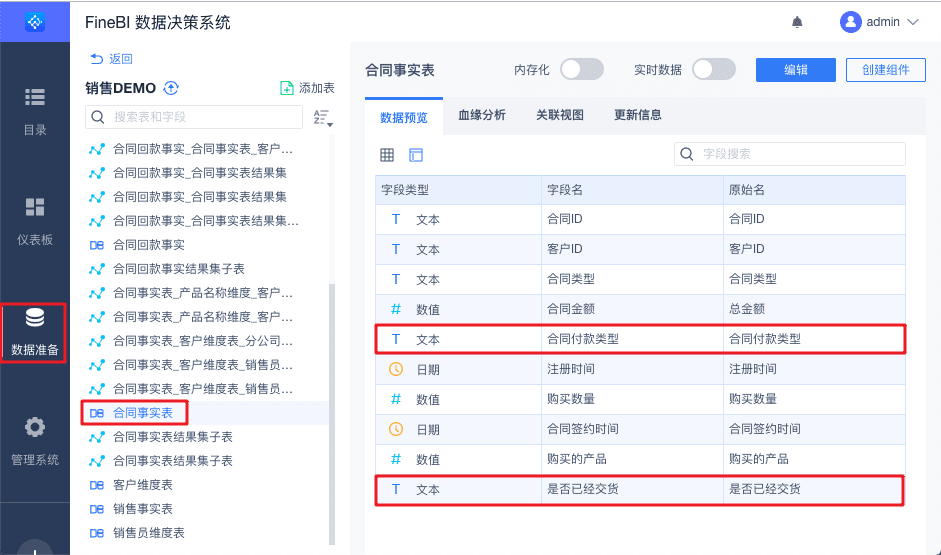Image resolution: width=941 pixels, height=555 pixels.
Task: Switch to field list view icon
Action: tap(416, 155)
